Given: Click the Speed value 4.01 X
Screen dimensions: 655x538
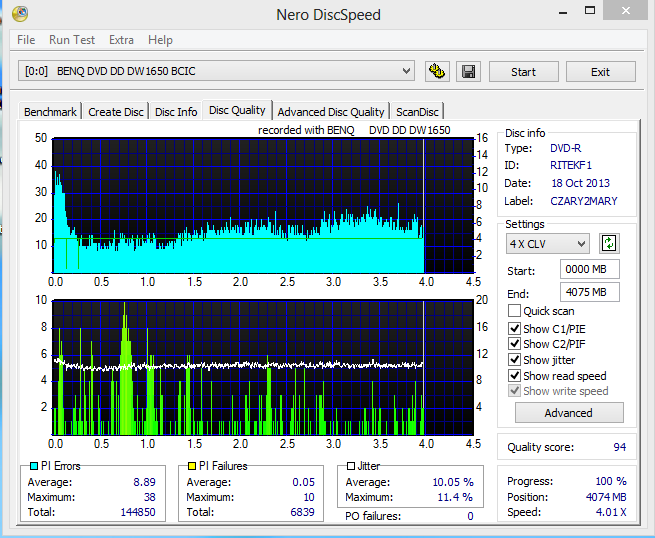Looking at the screenshot, I should click(x=611, y=512).
